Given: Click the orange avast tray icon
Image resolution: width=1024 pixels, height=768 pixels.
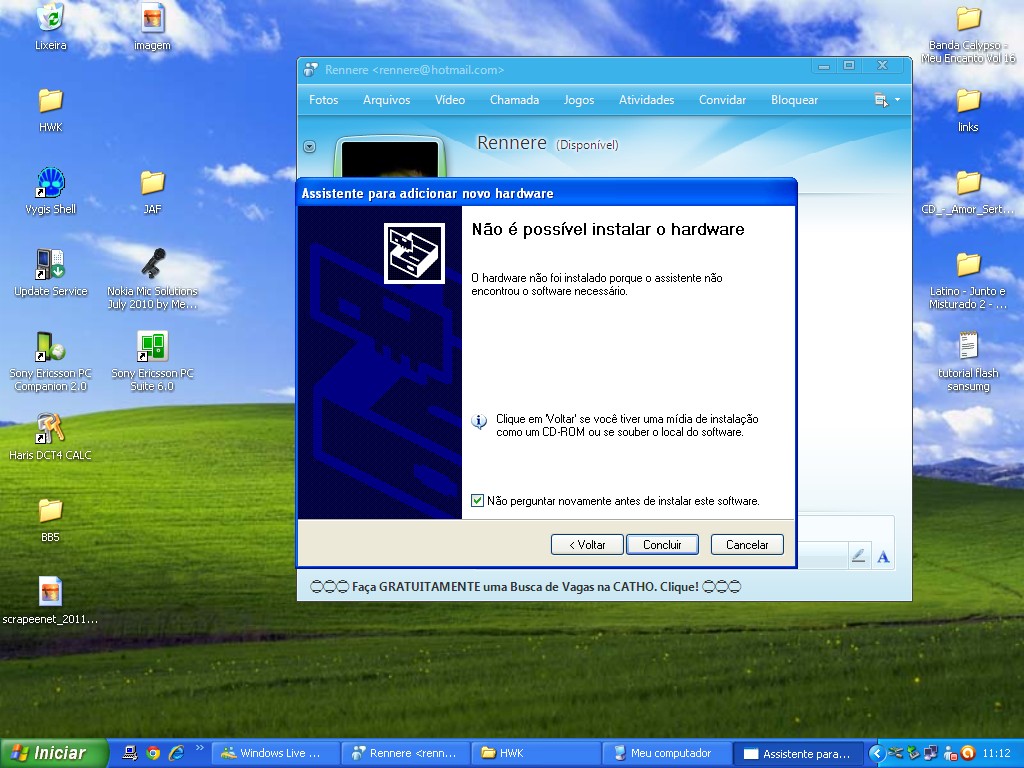Looking at the screenshot, I should (968, 753).
